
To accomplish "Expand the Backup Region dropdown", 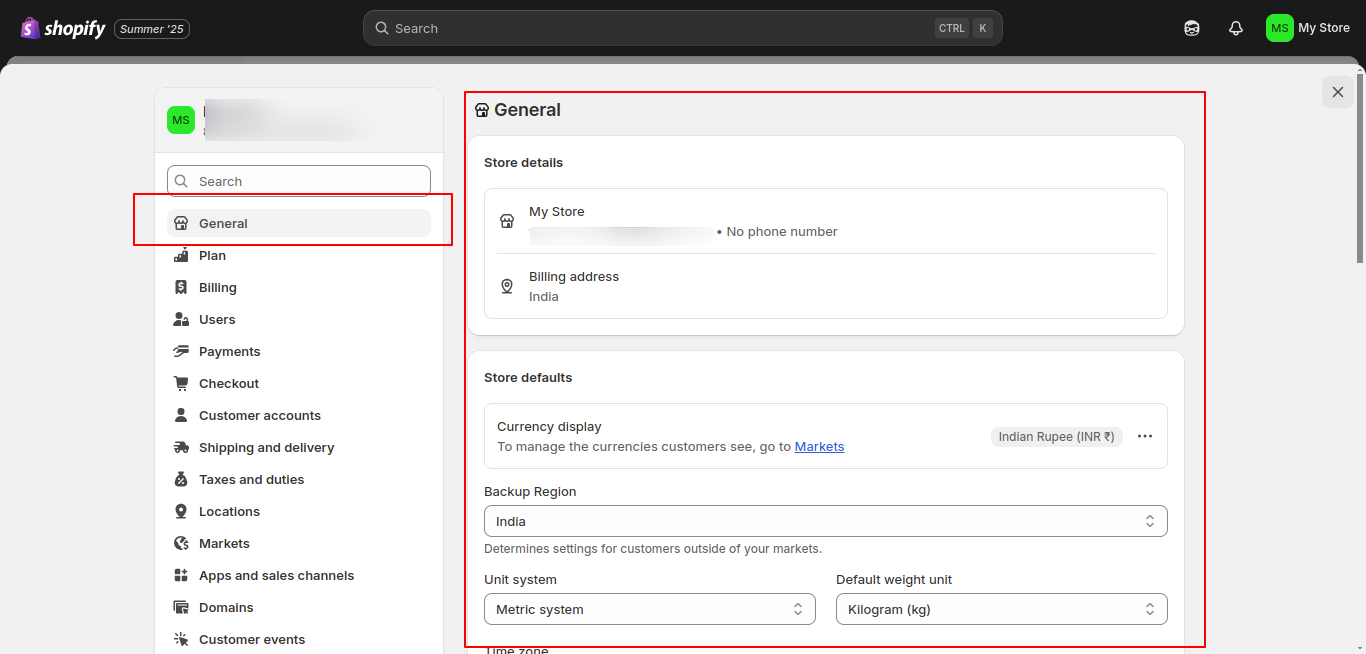I will click(825, 521).
